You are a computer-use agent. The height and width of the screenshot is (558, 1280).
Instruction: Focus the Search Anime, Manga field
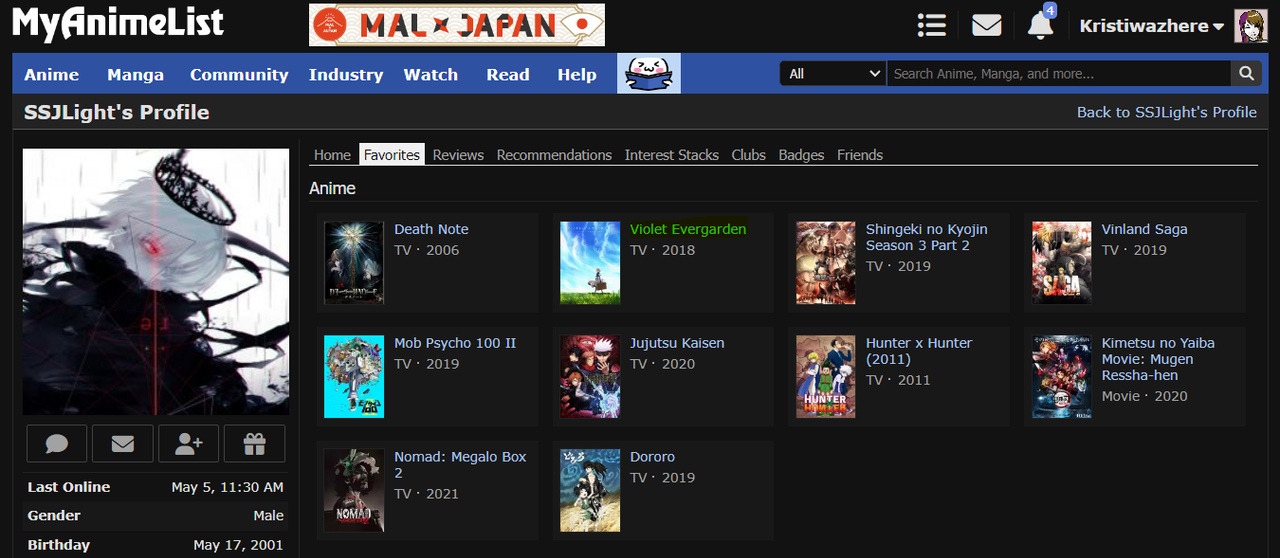[1059, 73]
